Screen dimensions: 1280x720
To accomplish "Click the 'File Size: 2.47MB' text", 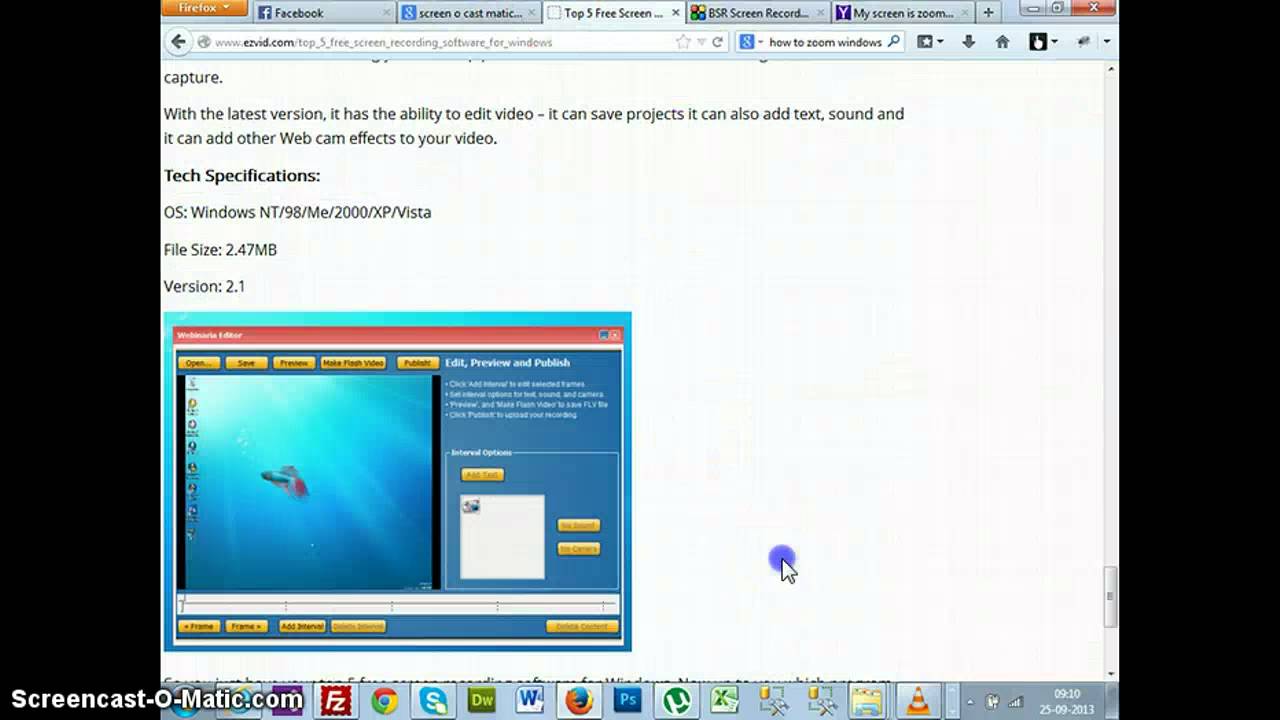I will click(220, 249).
